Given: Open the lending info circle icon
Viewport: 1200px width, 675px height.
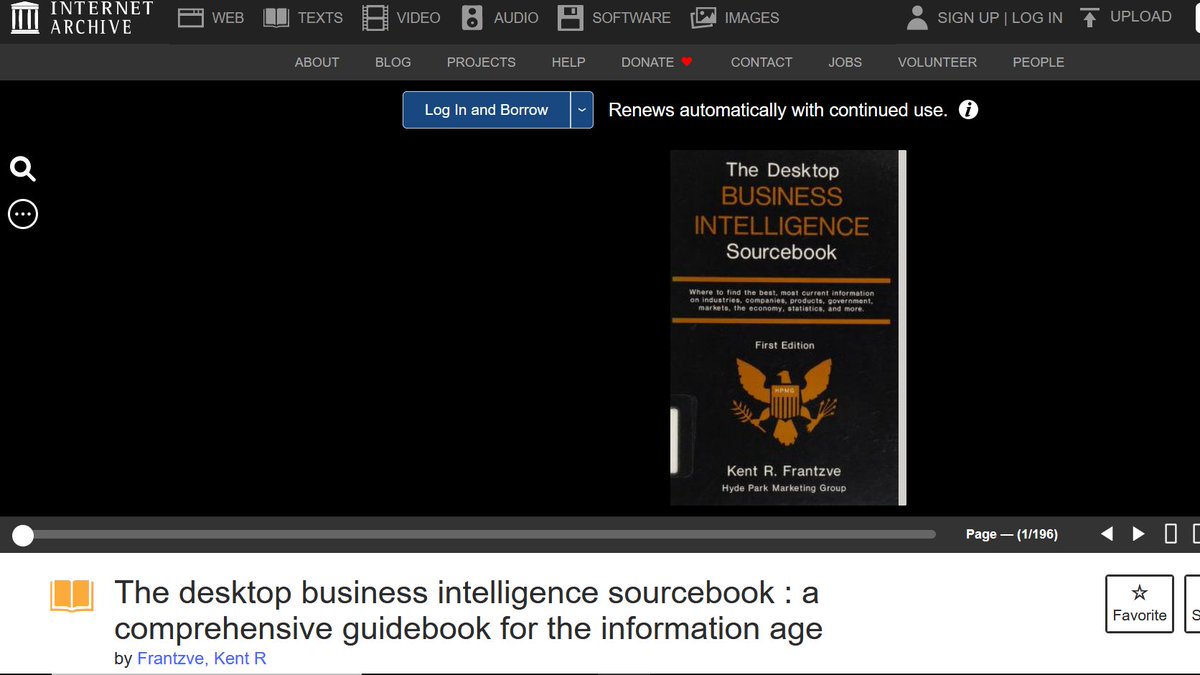Looking at the screenshot, I should click(968, 110).
